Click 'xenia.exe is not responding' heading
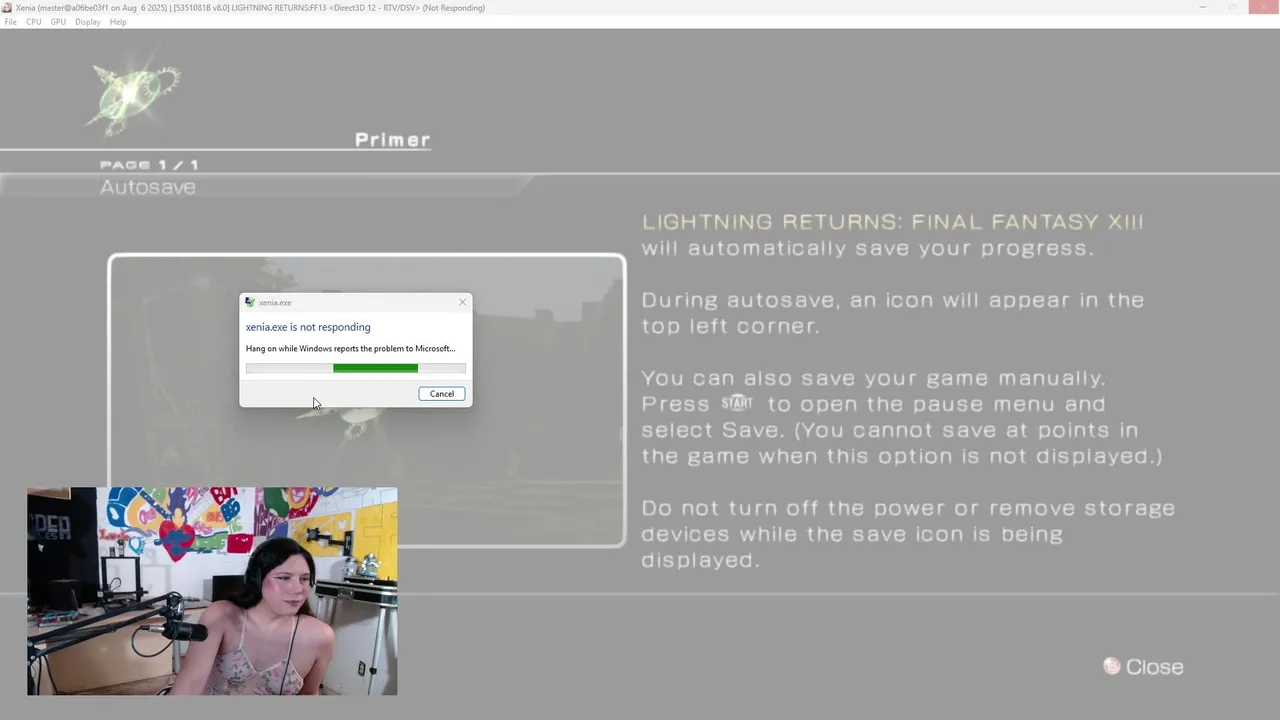1280x720 pixels. point(308,327)
